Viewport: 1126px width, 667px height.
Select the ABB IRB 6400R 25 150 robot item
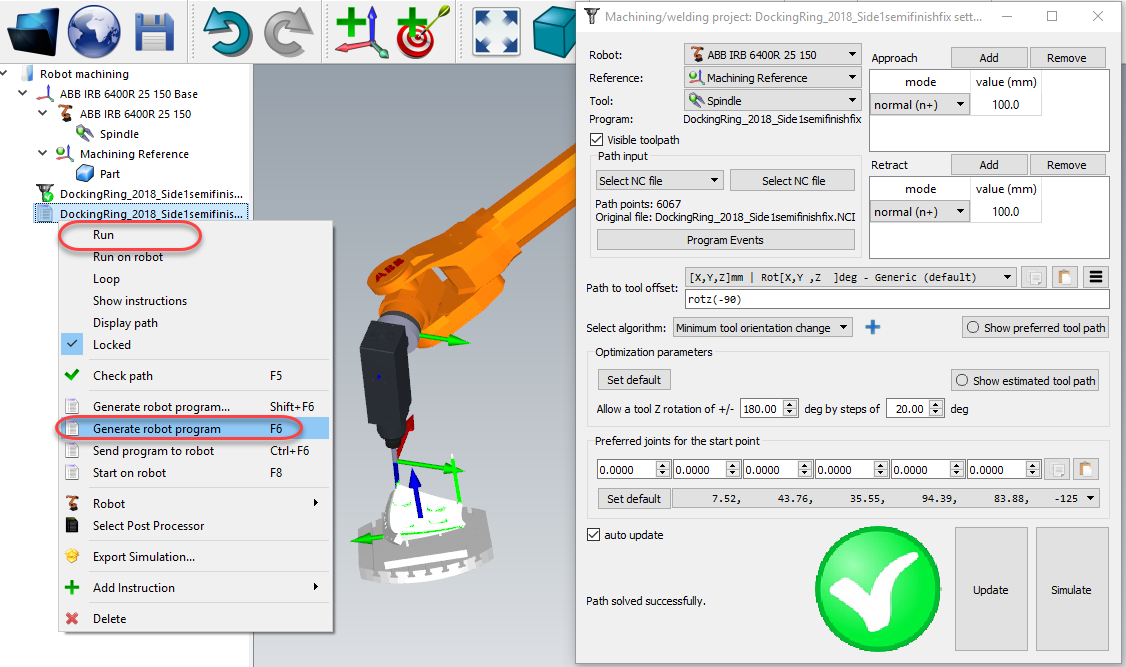[x=135, y=113]
